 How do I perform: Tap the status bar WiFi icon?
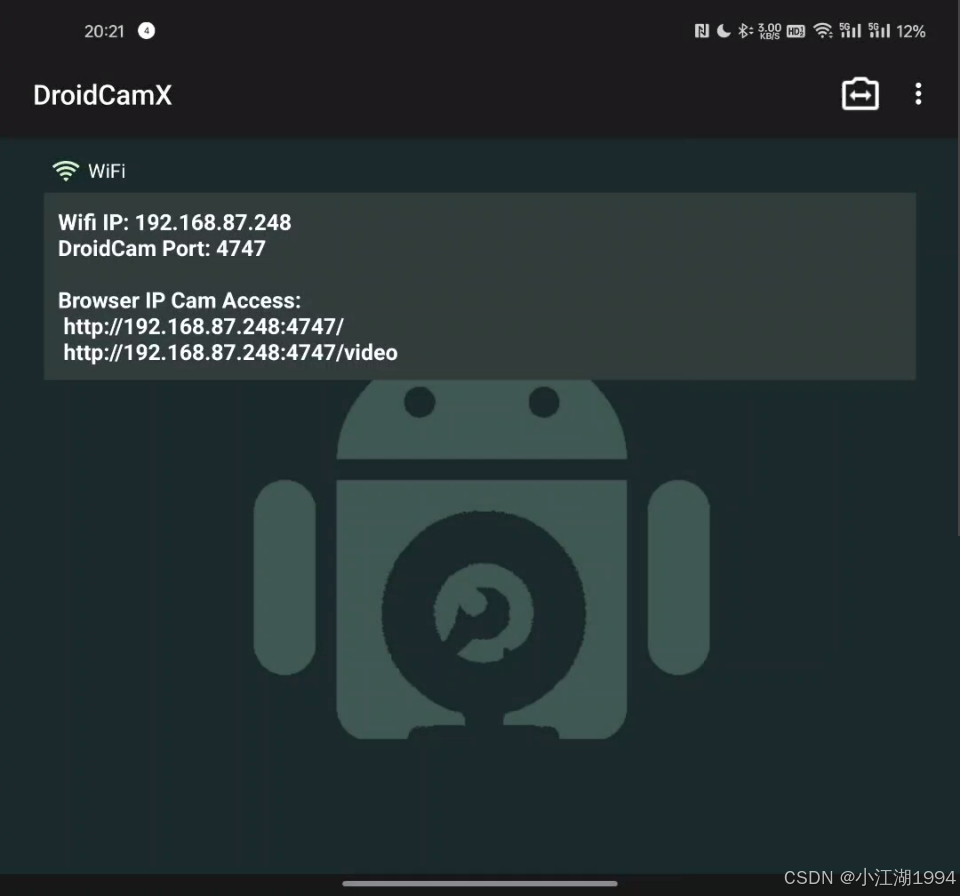823,31
